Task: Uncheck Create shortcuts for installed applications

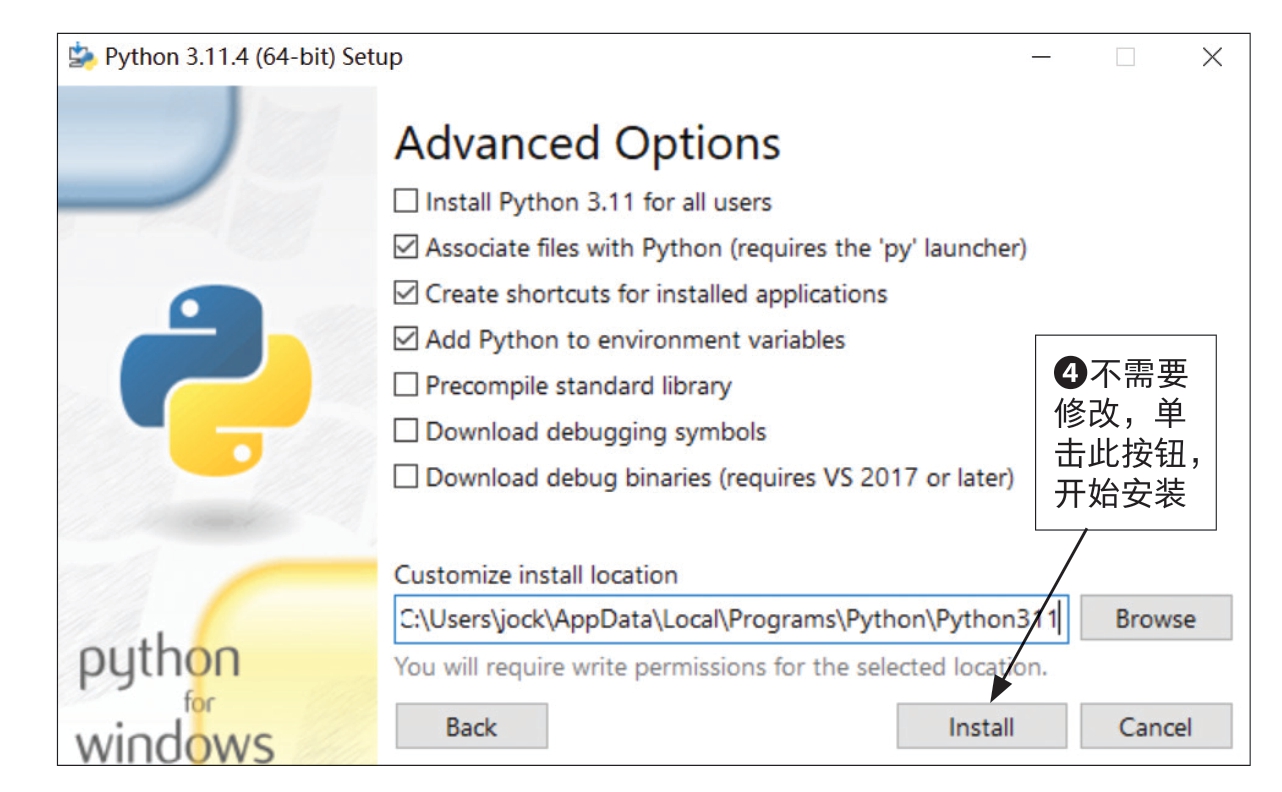Action: coord(406,294)
